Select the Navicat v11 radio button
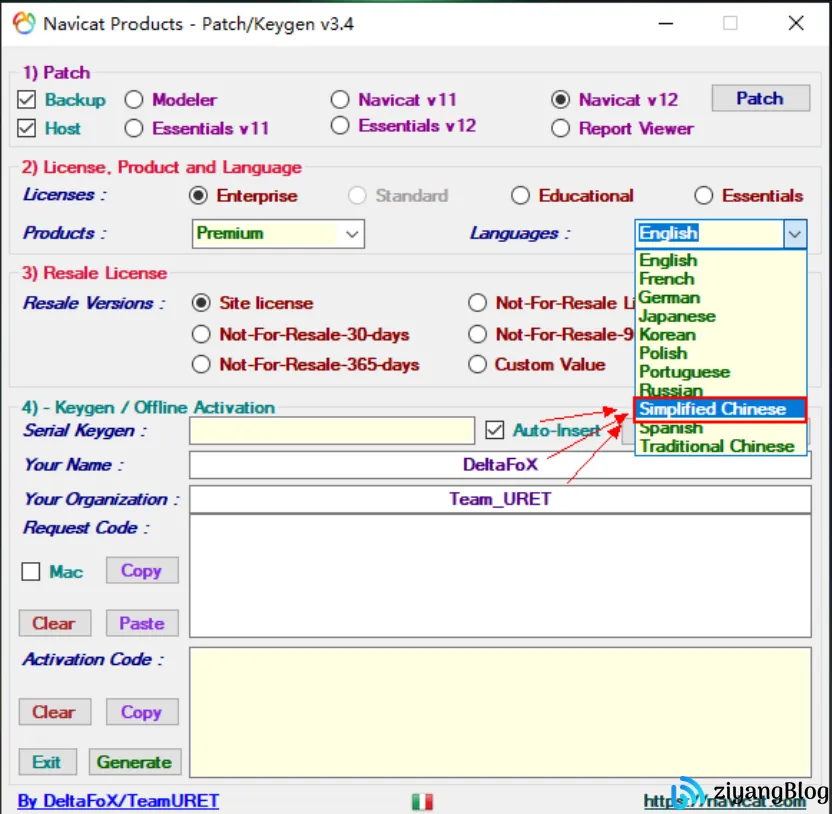This screenshot has width=832, height=814. coord(340,100)
